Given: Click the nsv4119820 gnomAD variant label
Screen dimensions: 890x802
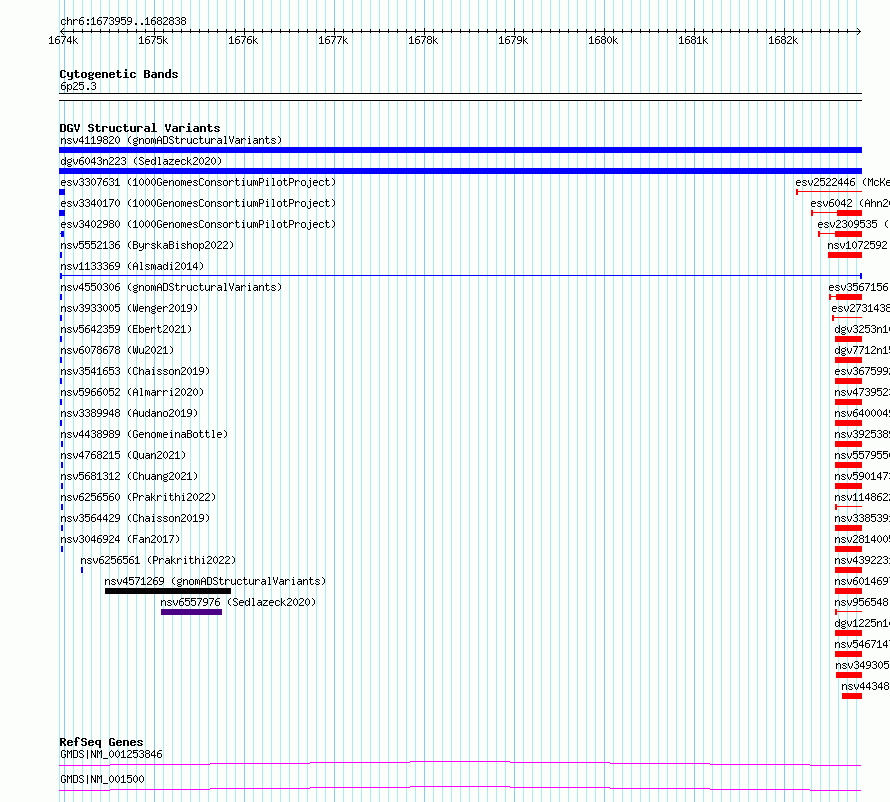Looking at the screenshot, I should [171, 140].
